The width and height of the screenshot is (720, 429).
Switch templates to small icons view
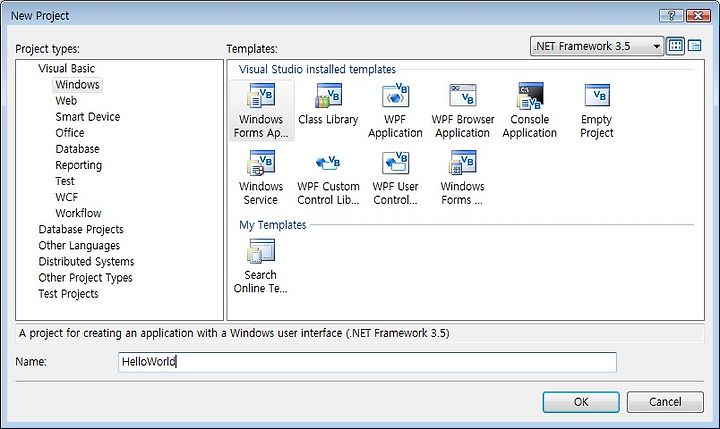coord(695,46)
